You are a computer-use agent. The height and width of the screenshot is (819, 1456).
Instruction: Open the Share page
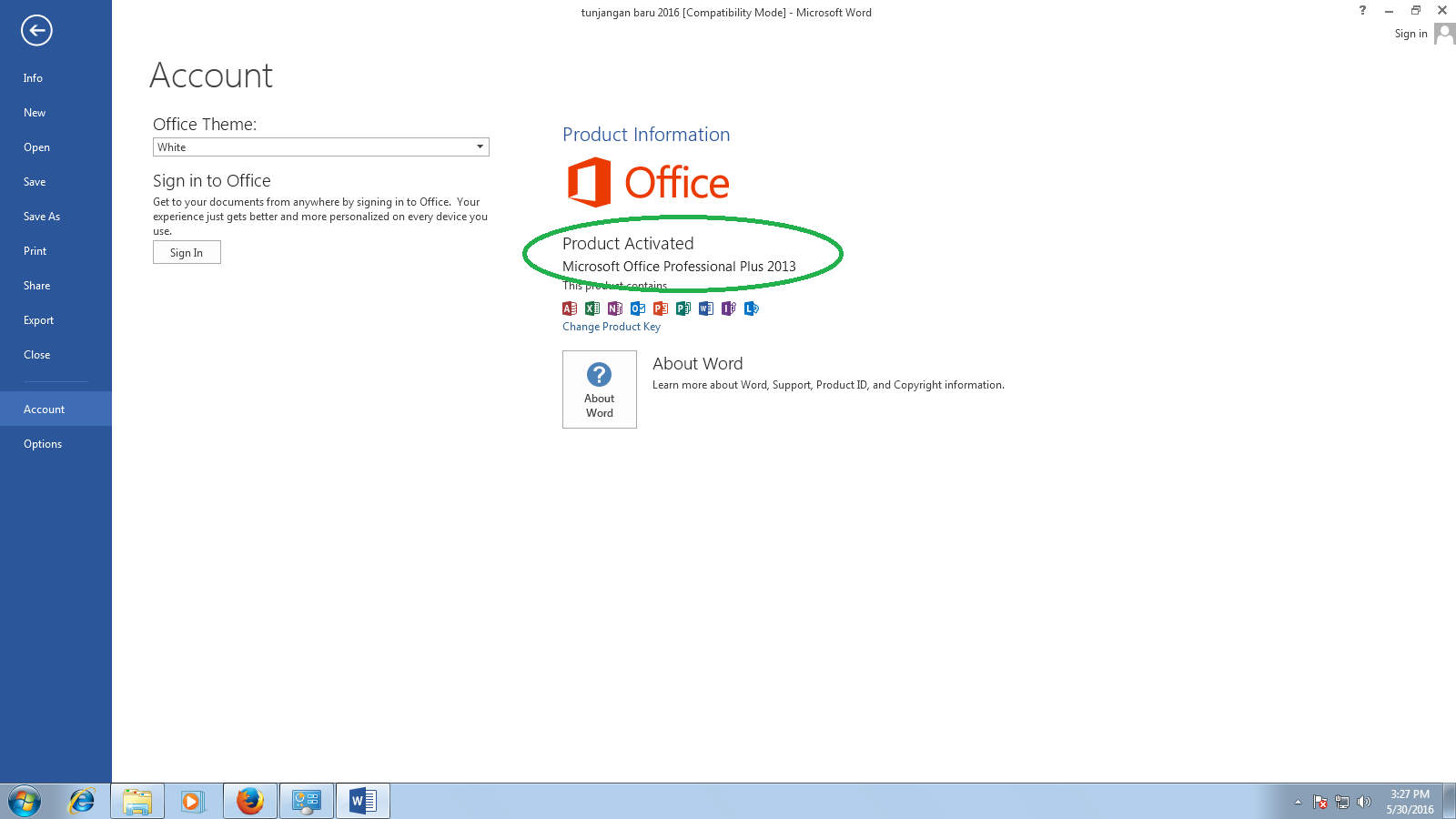(x=56, y=286)
